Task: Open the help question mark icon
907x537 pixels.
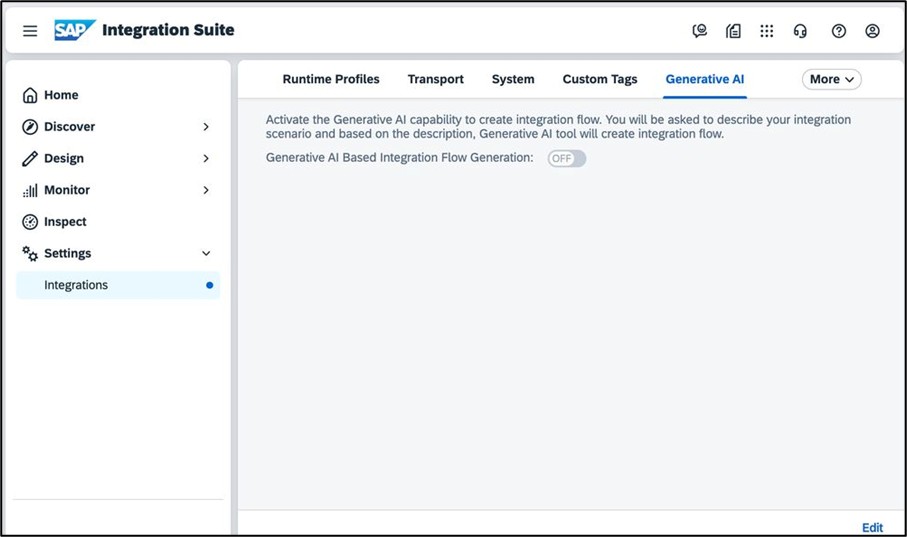Action: click(839, 31)
